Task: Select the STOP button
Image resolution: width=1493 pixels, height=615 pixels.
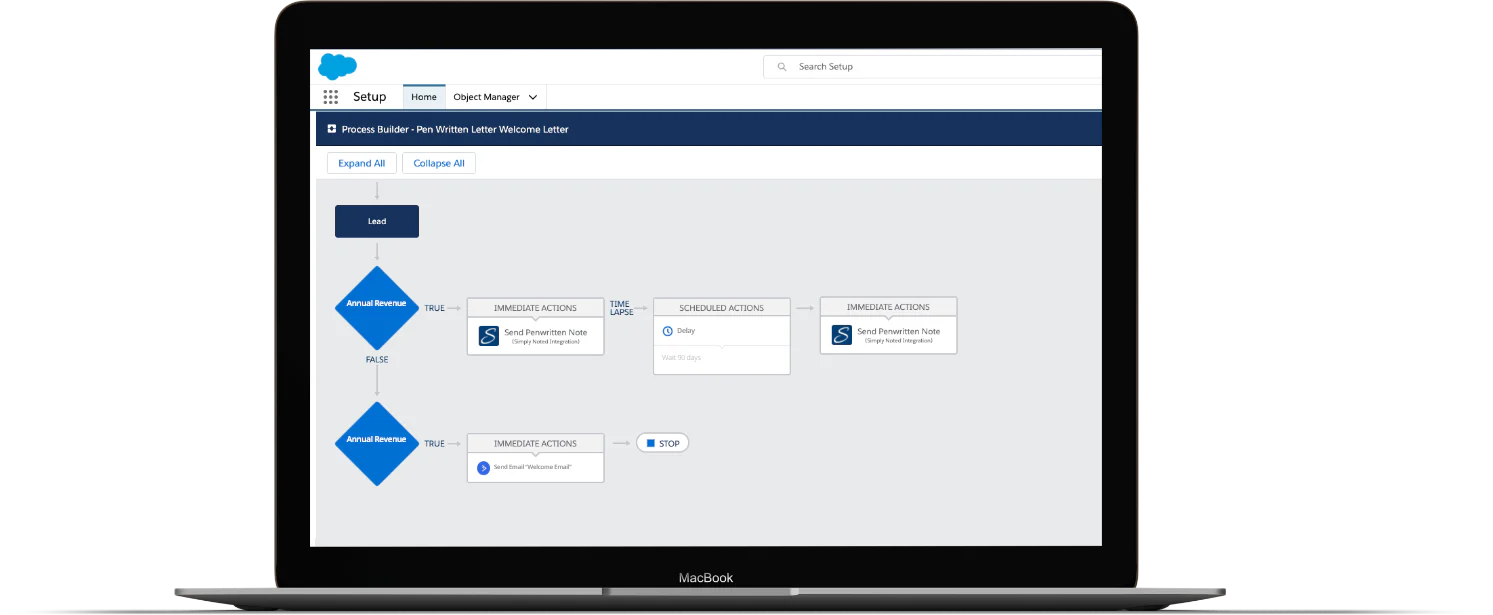Action: tap(663, 443)
